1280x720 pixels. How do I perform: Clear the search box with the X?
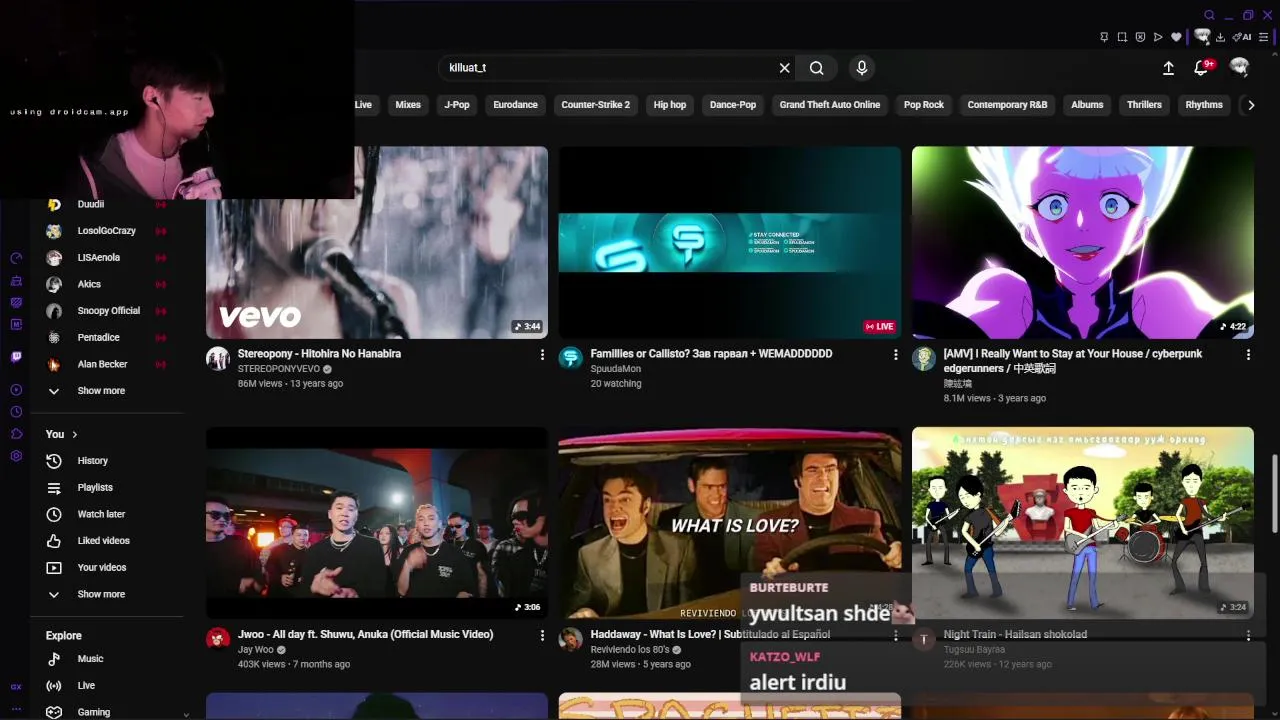(x=785, y=68)
